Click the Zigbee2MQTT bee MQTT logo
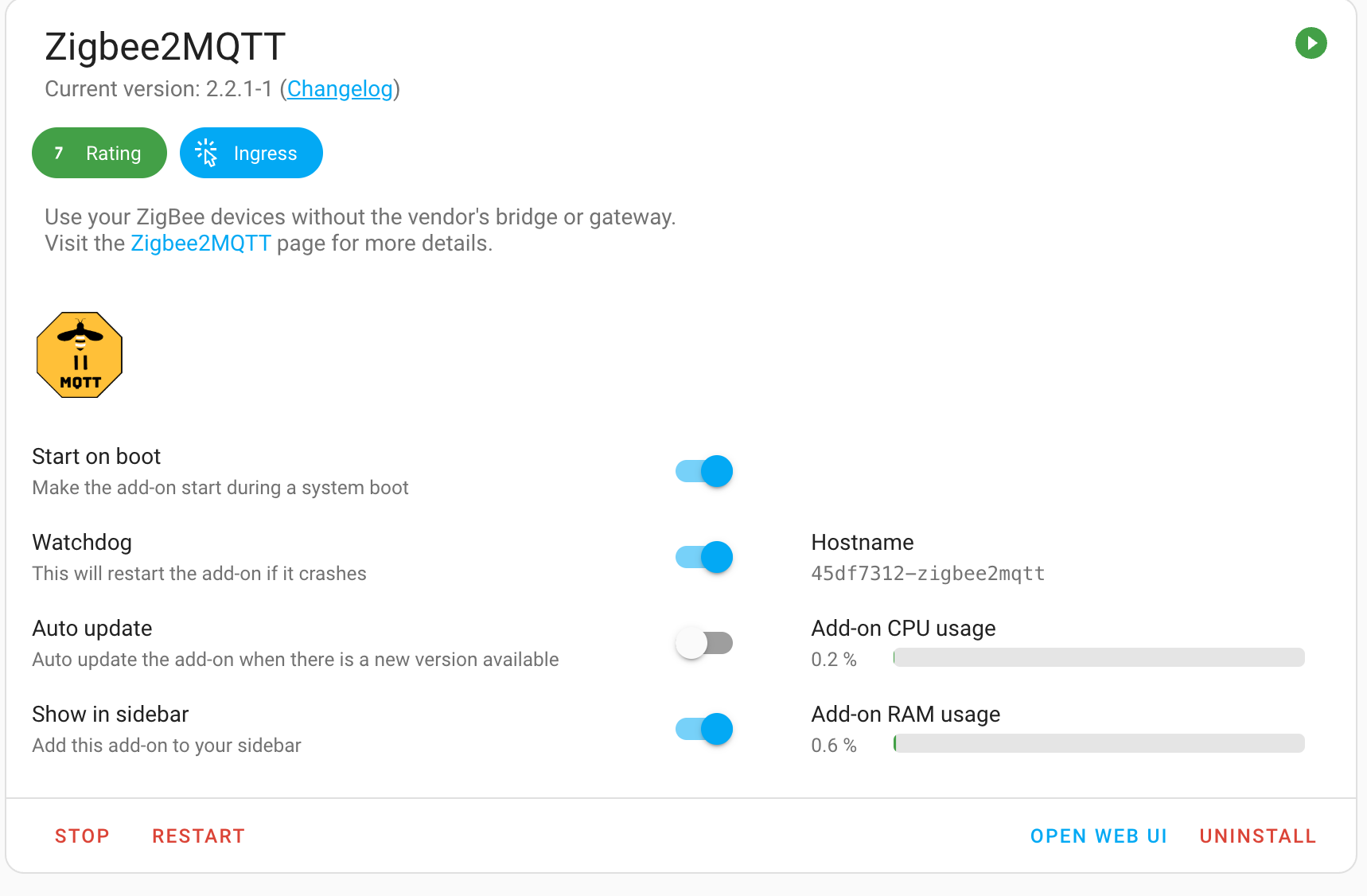Screen dimensions: 1367x896 79,355
